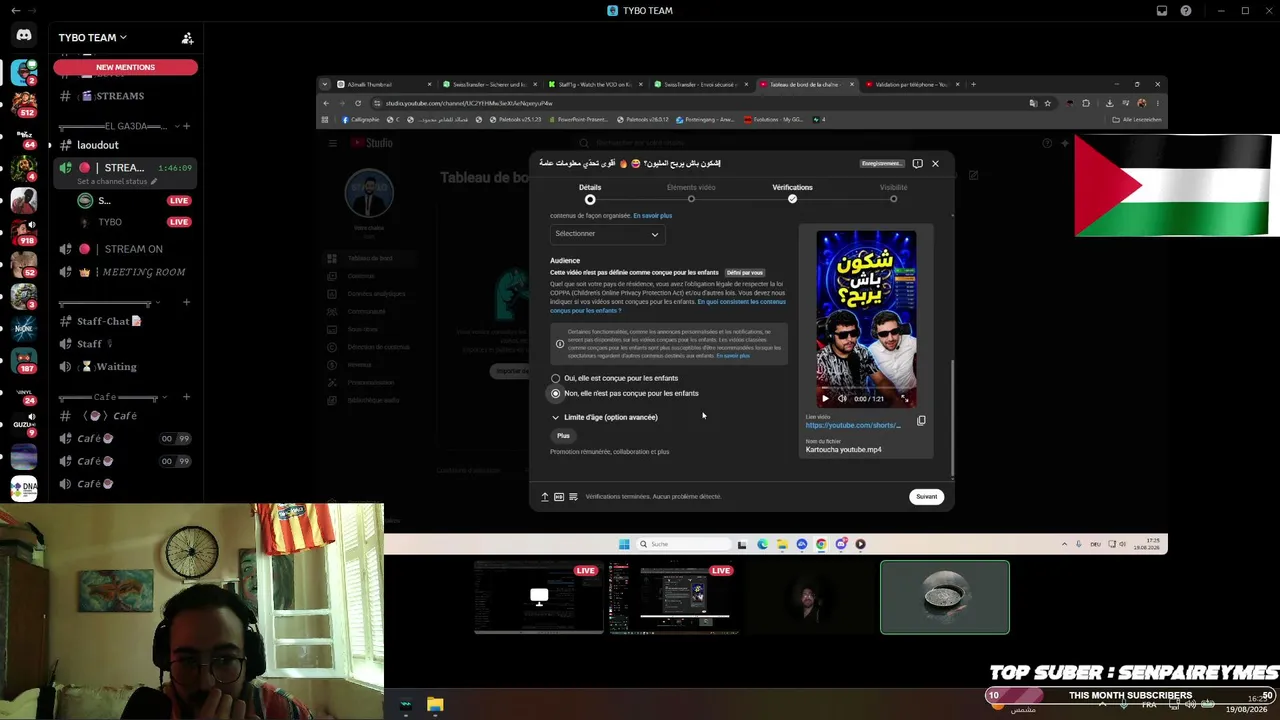Create channel in EL GA3DA category

tap(186, 126)
